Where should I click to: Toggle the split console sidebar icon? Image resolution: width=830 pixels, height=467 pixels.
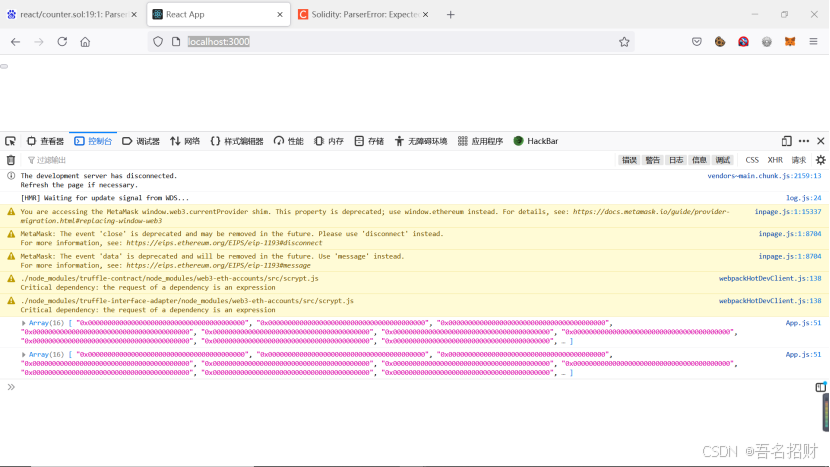coord(820,388)
